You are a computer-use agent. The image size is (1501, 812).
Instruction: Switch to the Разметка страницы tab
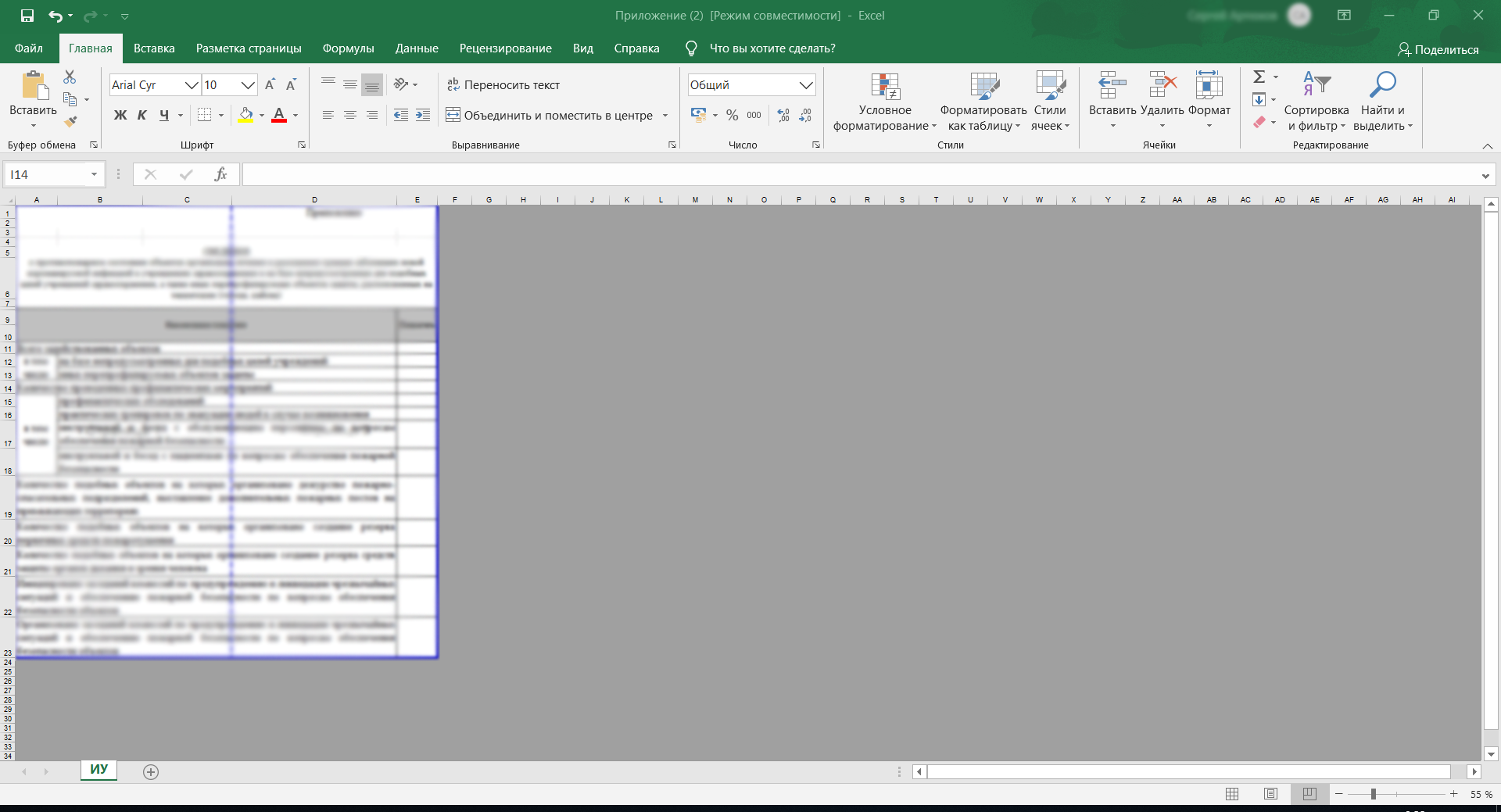[249, 48]
